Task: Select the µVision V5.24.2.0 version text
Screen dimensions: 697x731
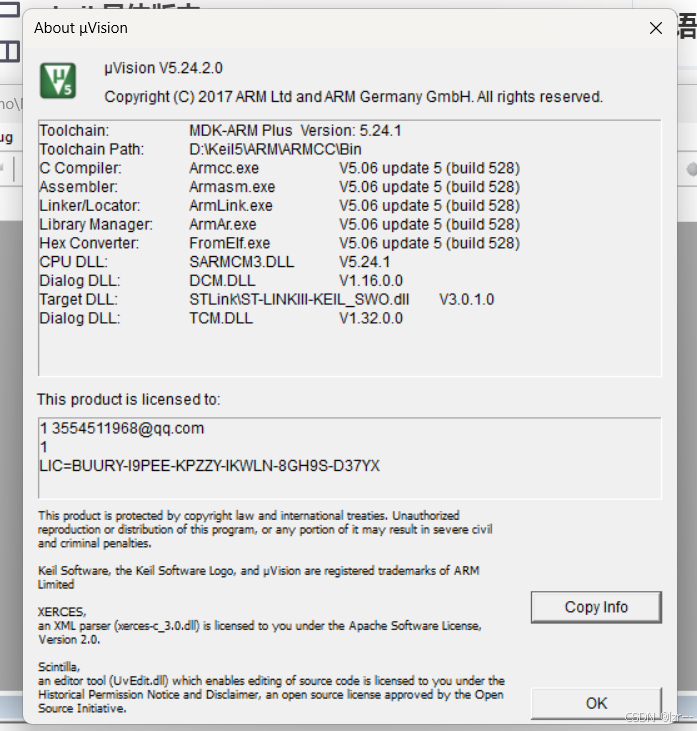Action: click(x=163, y=68)
